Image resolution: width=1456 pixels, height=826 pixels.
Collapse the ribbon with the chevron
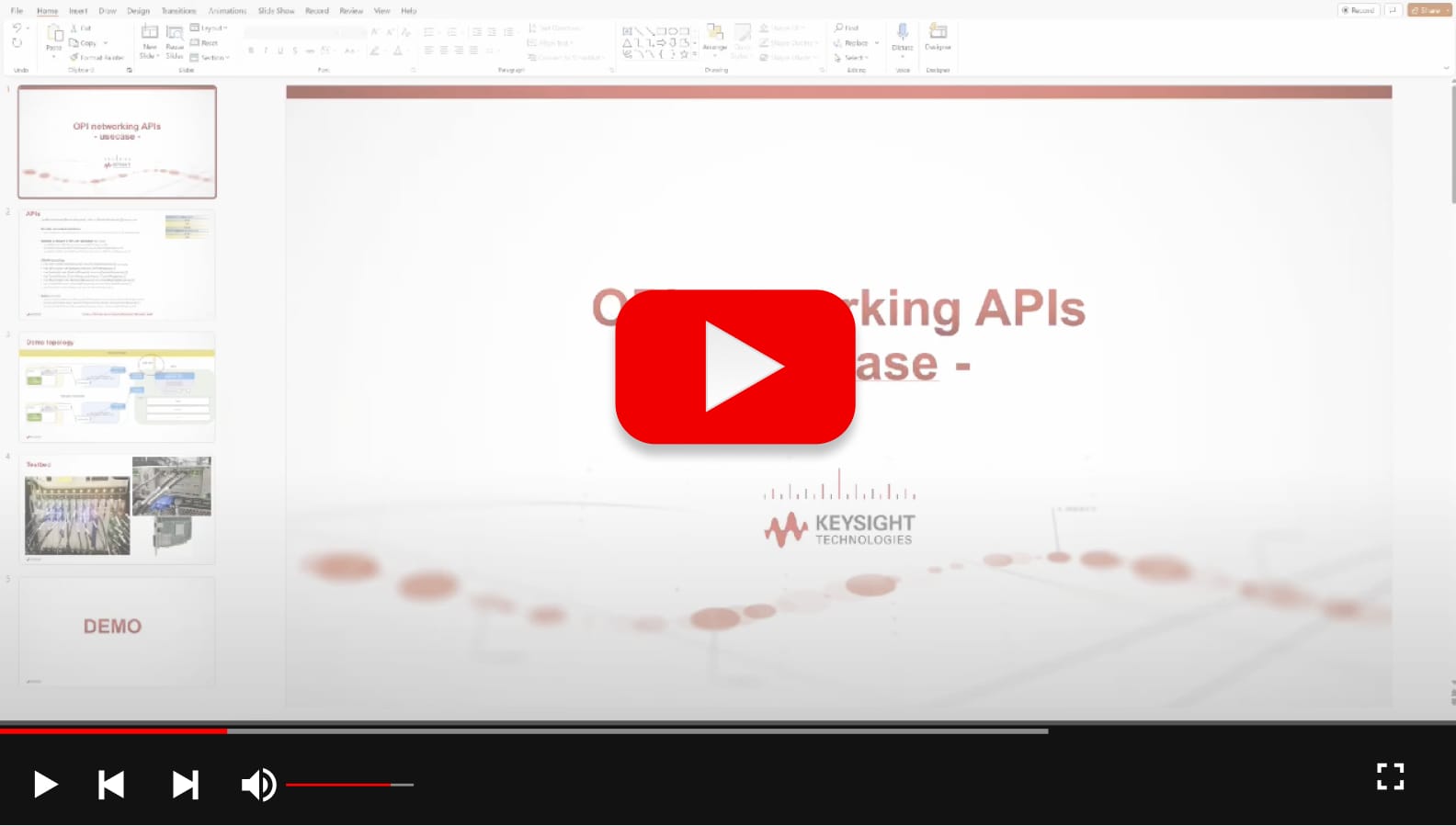pos(1446,68)
